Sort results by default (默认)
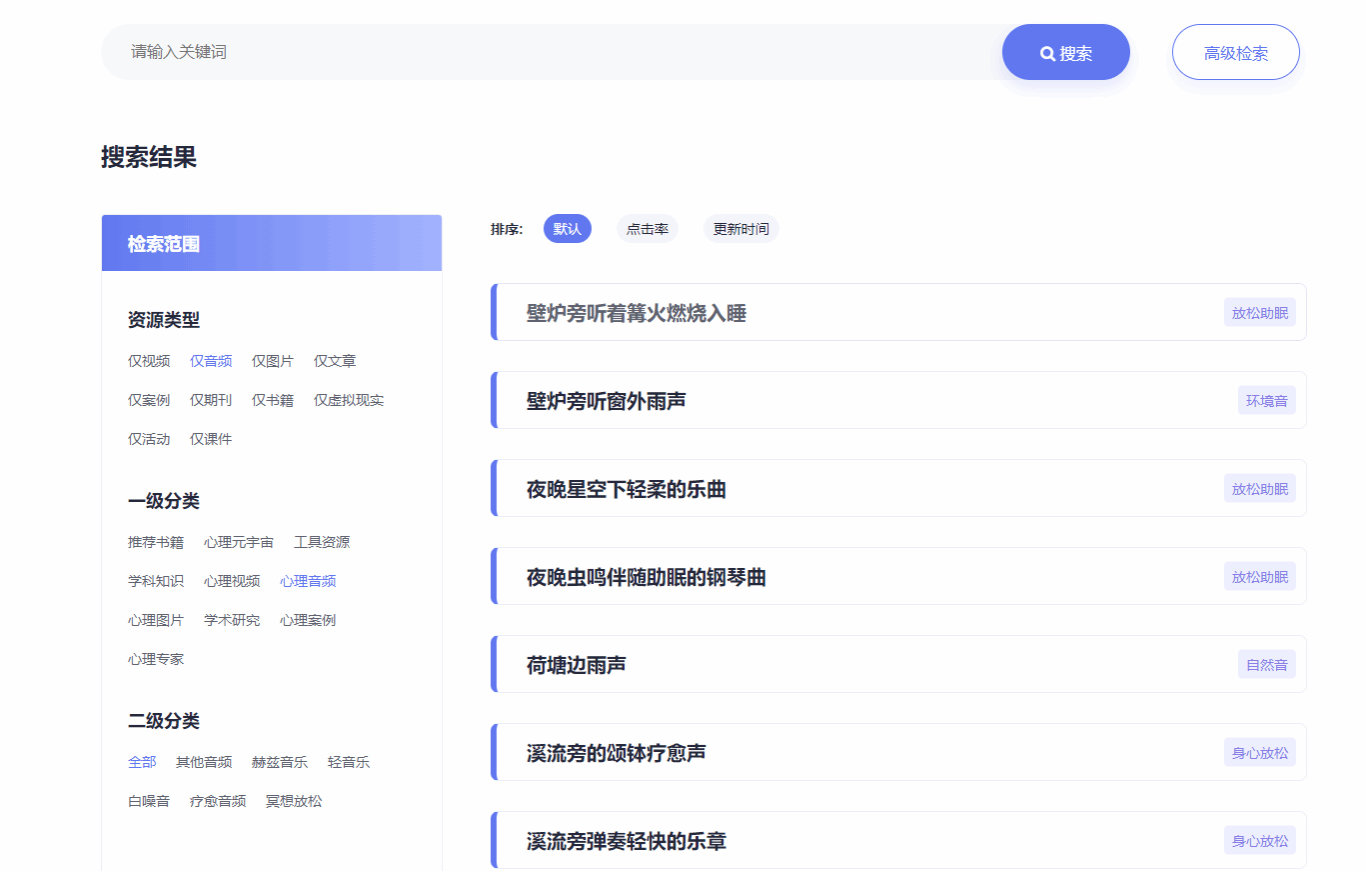Viewport: 1366px width, 871px height. pyautogui.click(x=567, y=229)
